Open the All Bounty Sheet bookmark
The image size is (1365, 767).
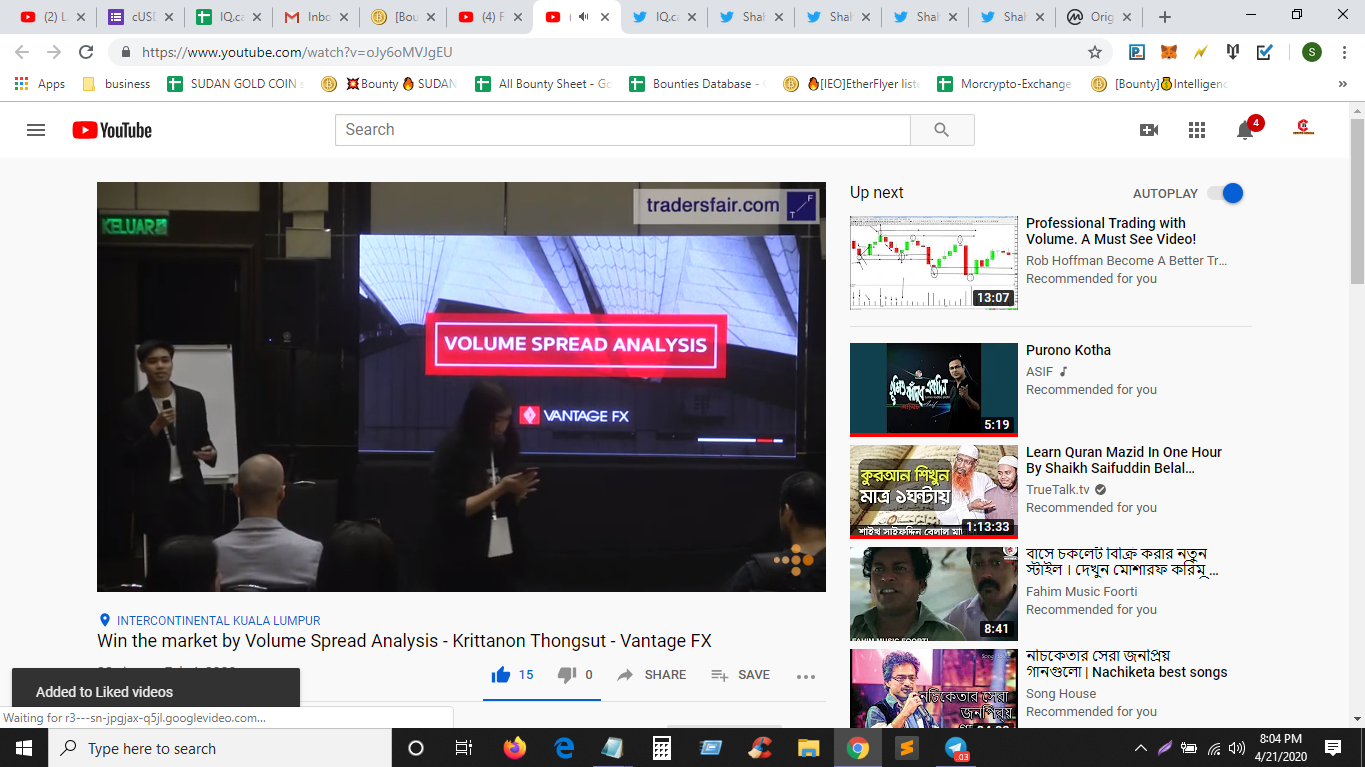click(x=544, y=84)
